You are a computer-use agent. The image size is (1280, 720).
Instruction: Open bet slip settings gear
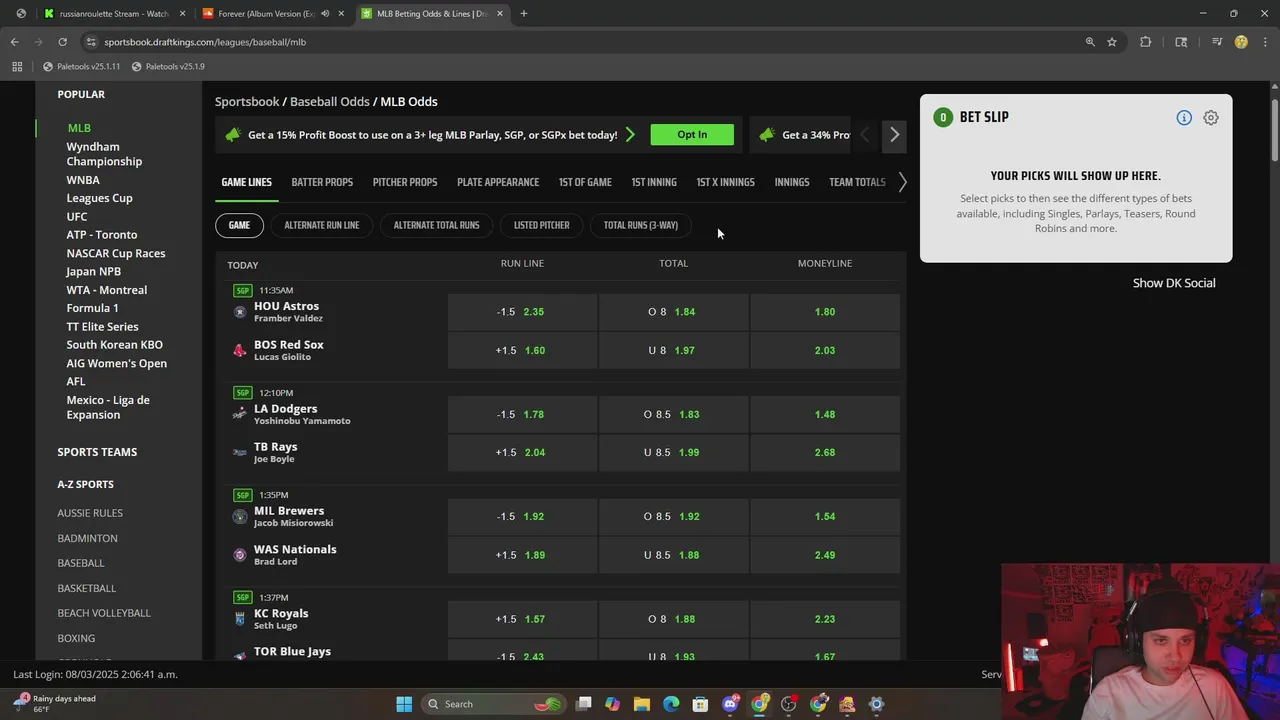(1211, 118)
